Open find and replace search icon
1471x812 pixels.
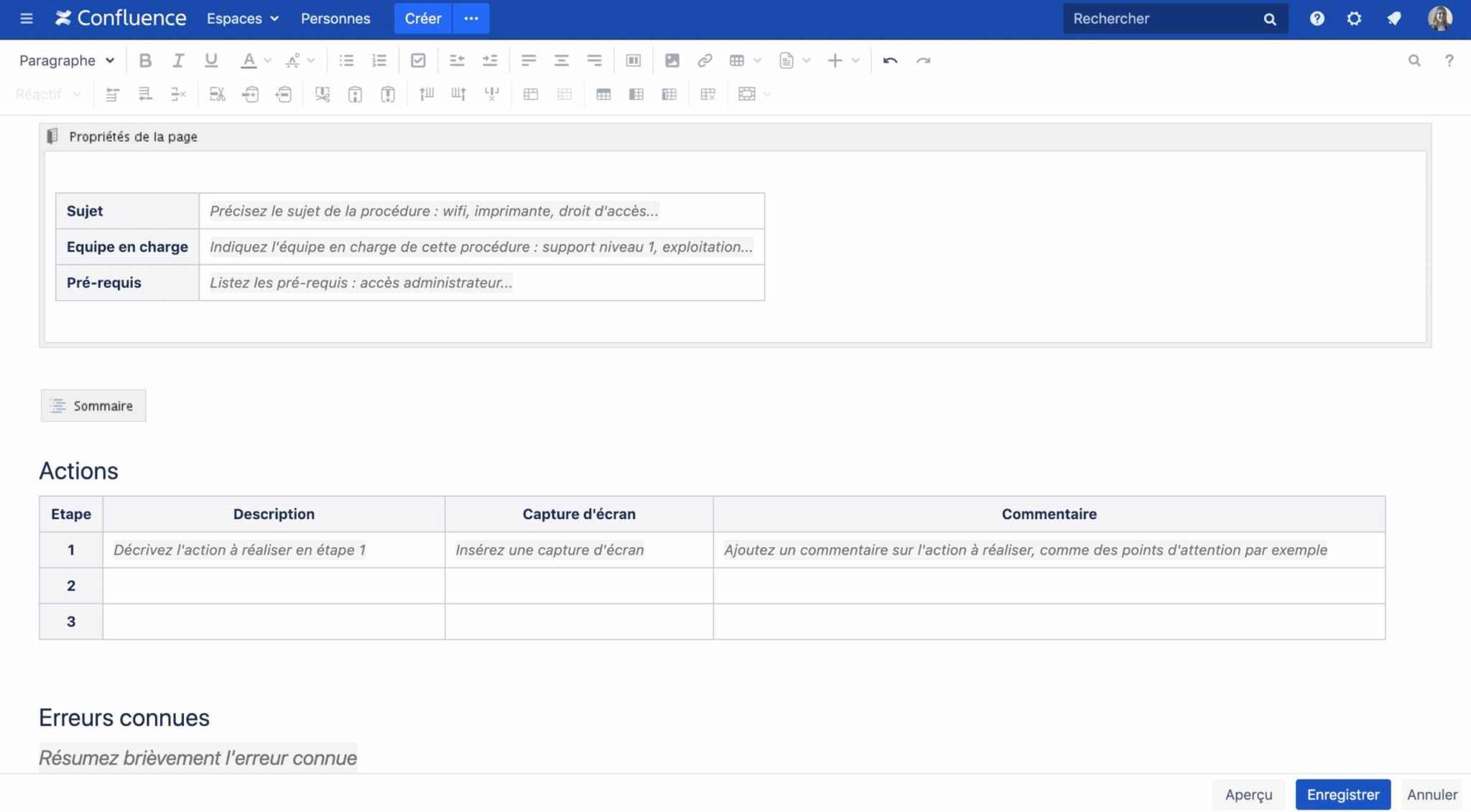tap(1414, 60)
